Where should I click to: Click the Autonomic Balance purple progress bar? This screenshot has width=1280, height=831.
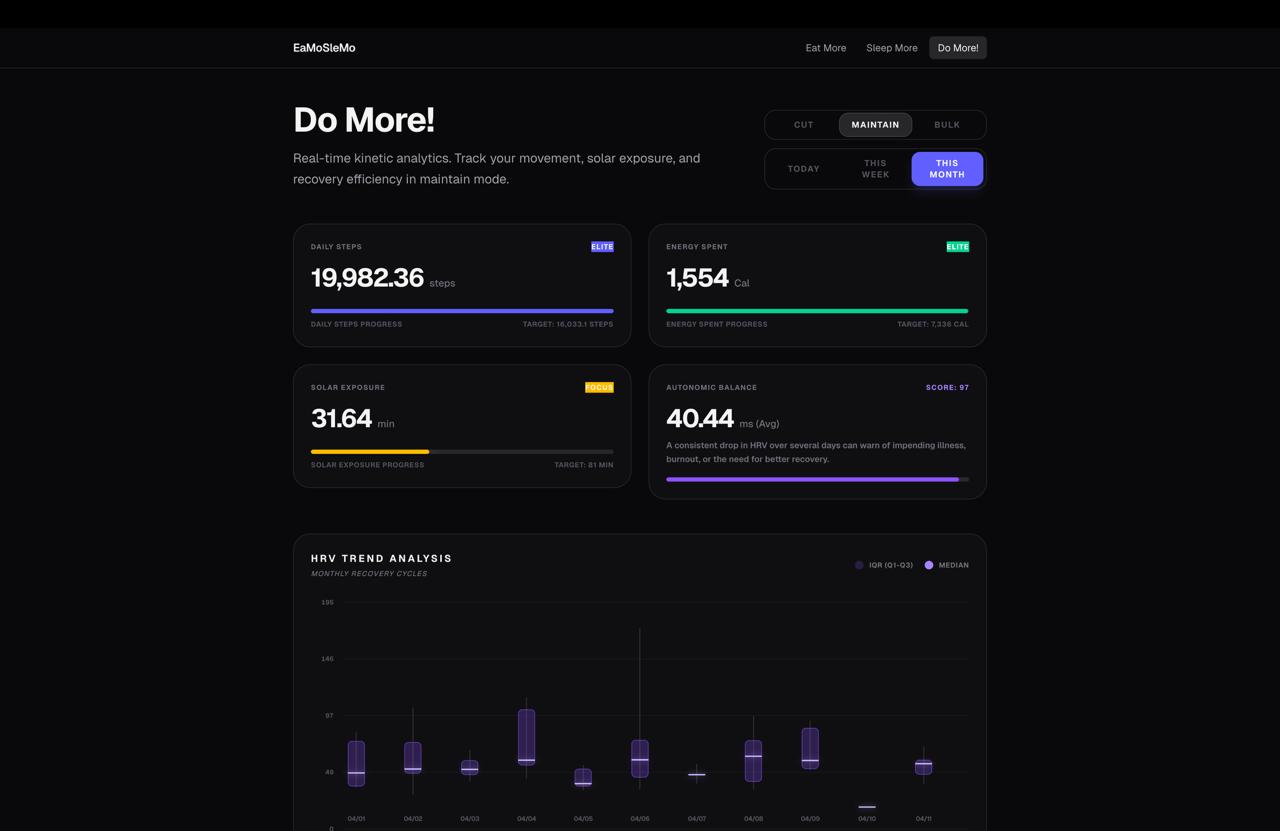pos(817,480)
